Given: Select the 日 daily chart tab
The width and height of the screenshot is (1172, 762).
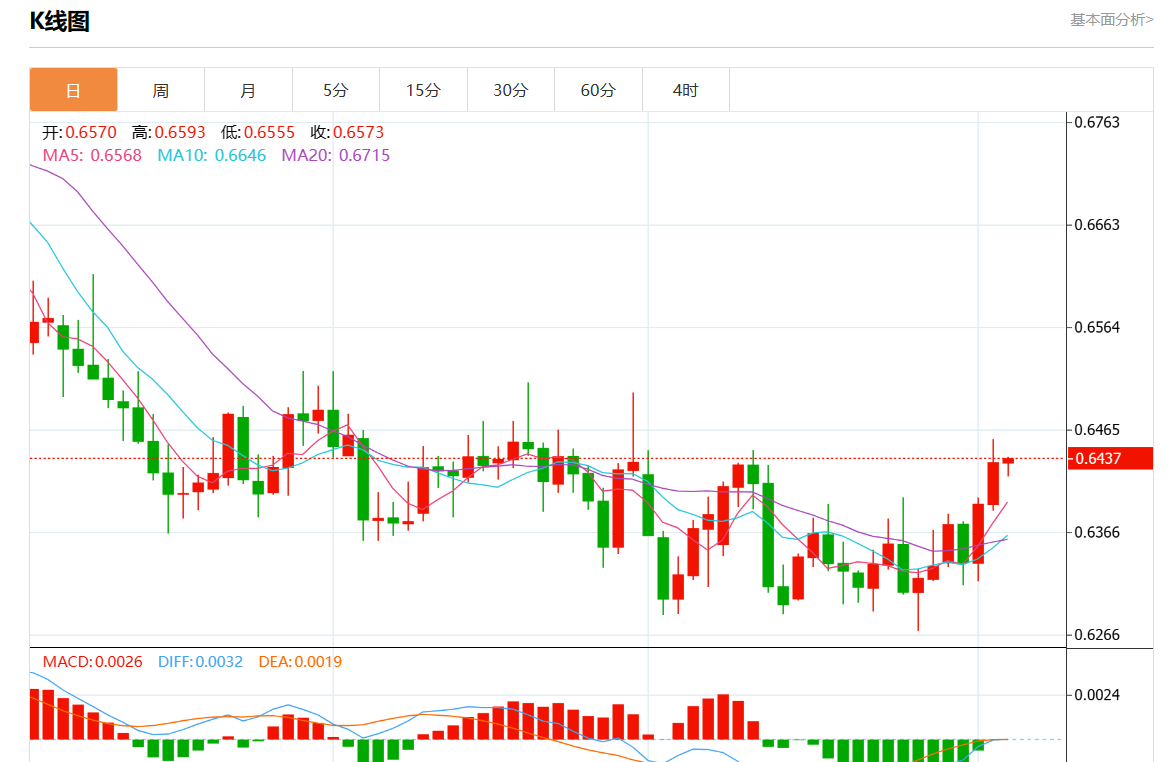Looking at the screenshot, I should (73, 90).
